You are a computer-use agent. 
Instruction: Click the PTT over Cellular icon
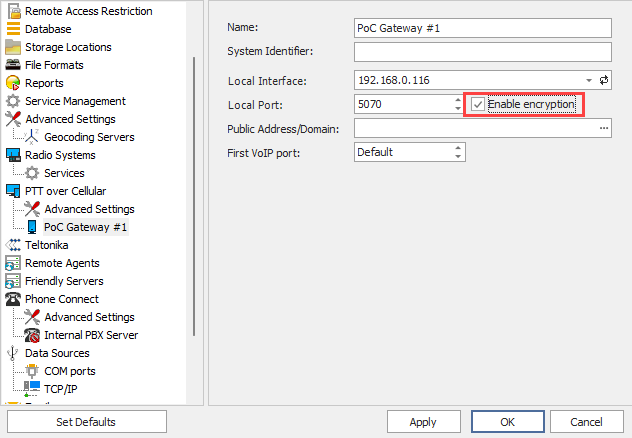[x=13, y=191]
